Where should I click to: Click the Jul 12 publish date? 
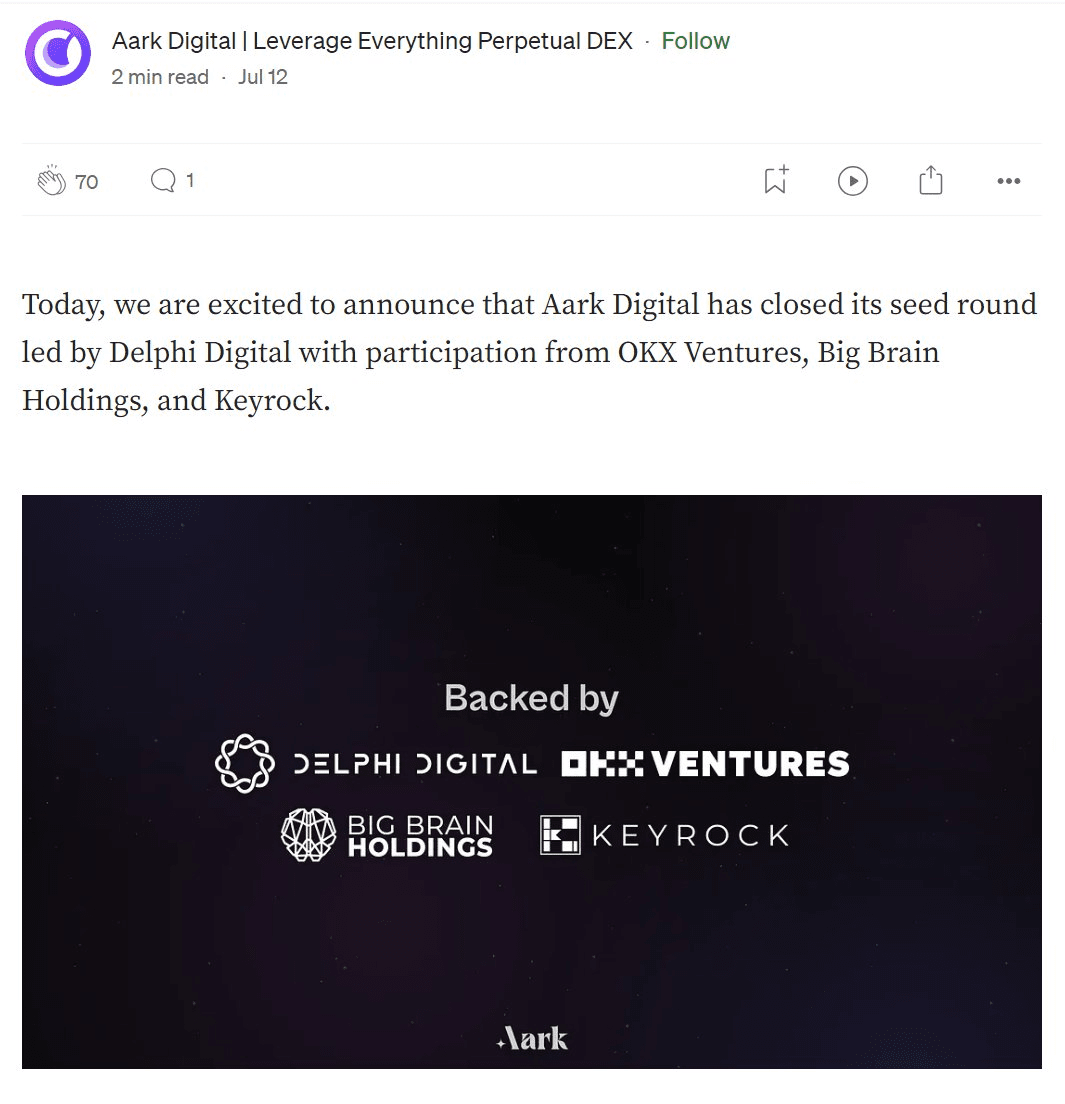(x=263, y=77)
